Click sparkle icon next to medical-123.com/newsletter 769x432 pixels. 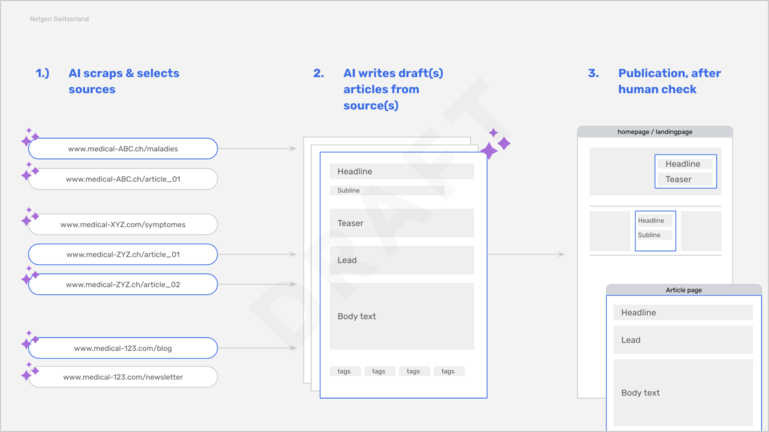click(x=29, y=372)
